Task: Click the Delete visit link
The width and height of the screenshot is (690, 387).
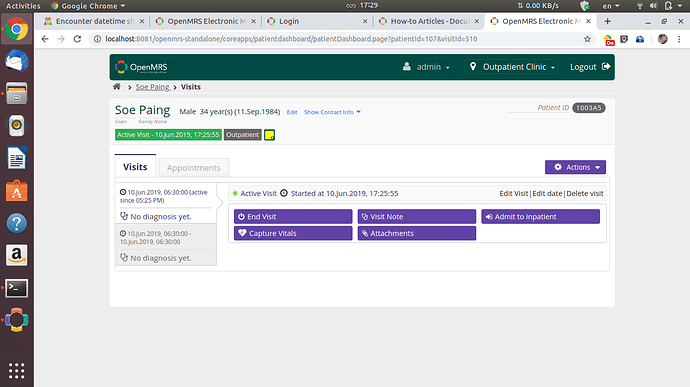Action: coord(585,193)
